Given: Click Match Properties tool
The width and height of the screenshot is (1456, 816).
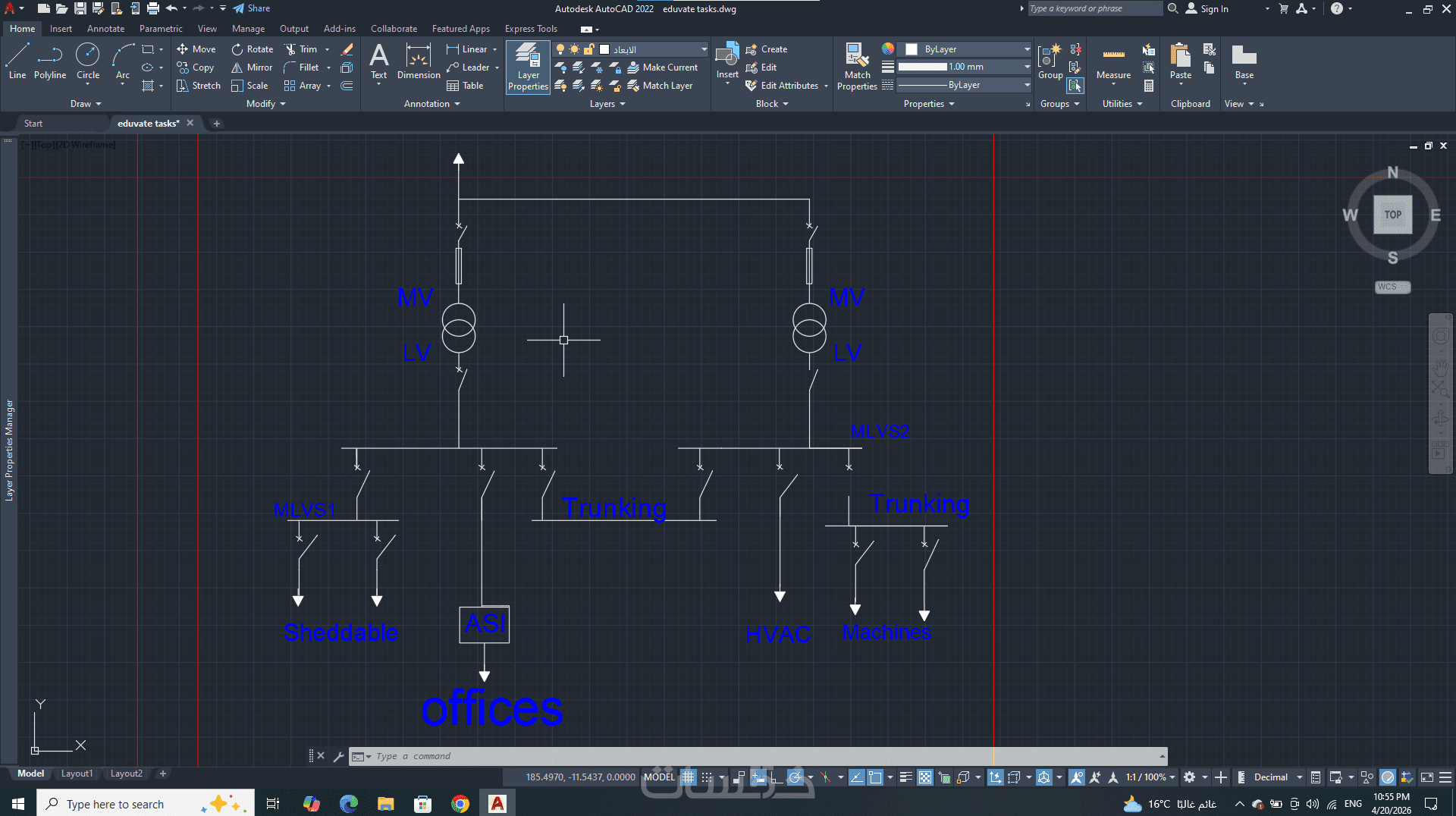Looking at the screenshot, I should point(857,67).
